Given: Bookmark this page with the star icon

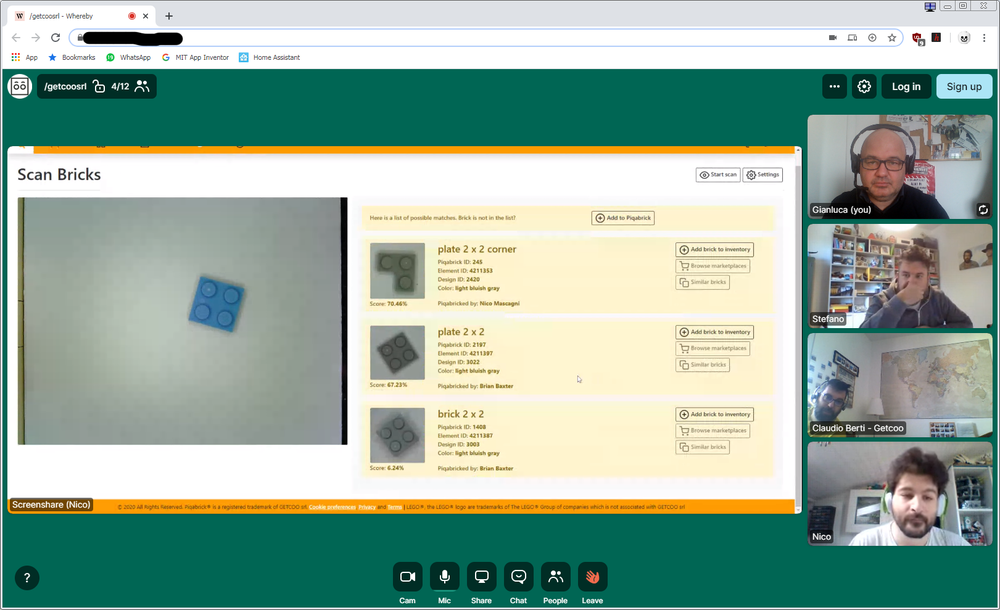Looking at the screenshot, I should click(x=892, y=38).
